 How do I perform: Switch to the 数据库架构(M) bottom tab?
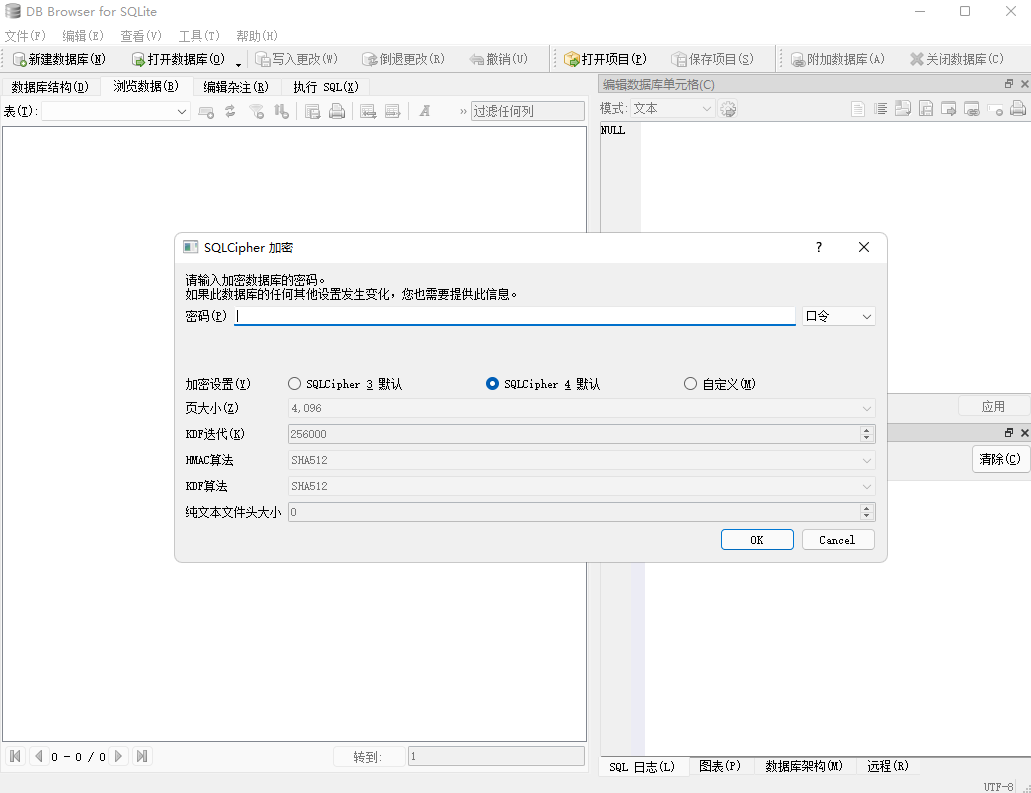pyautogui.click(x=804, y=766)
